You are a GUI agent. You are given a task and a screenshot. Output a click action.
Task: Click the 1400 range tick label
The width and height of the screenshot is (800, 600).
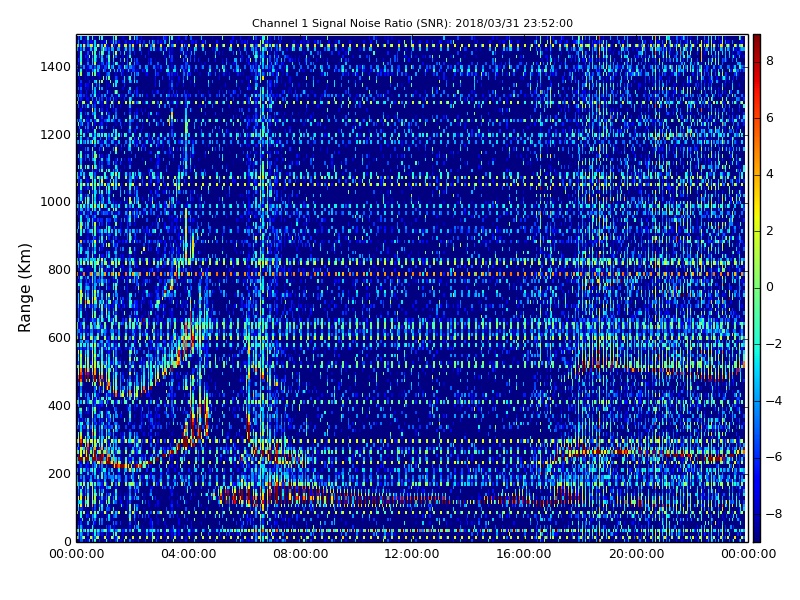56,67
